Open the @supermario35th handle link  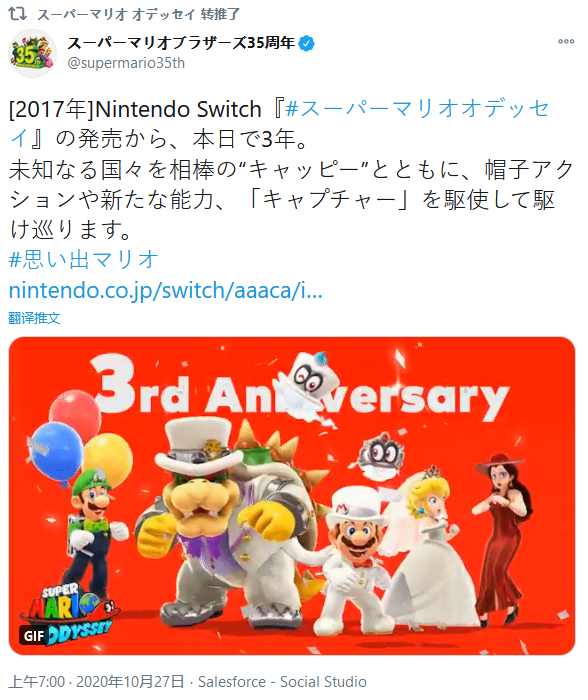[126, 63]
